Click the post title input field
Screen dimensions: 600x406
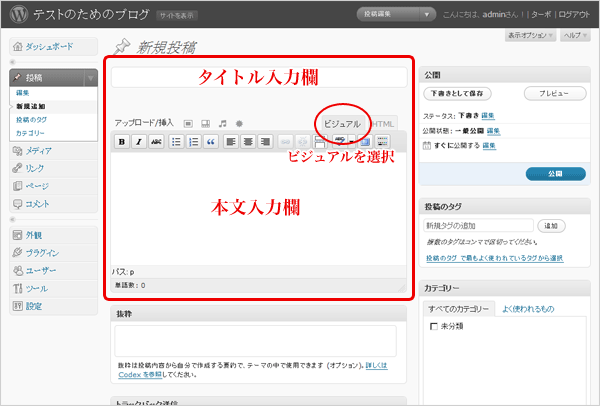[259, 77]
